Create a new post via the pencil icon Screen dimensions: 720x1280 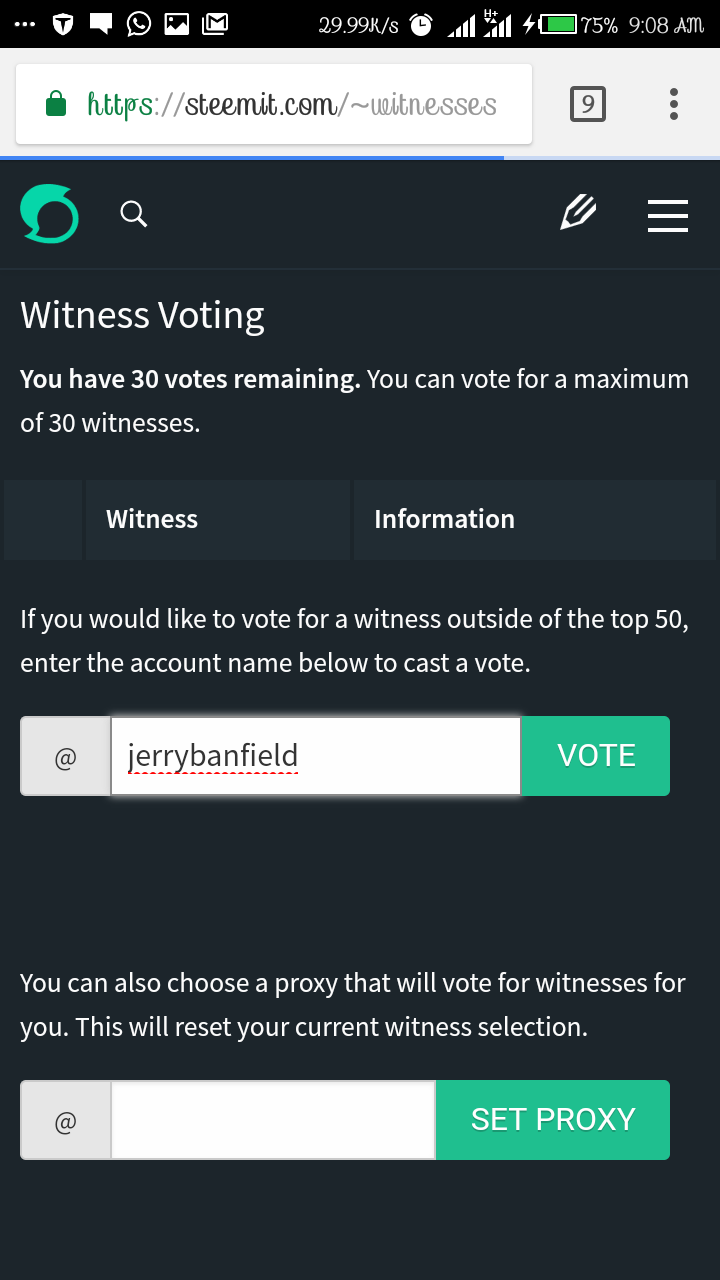(579, 213)
